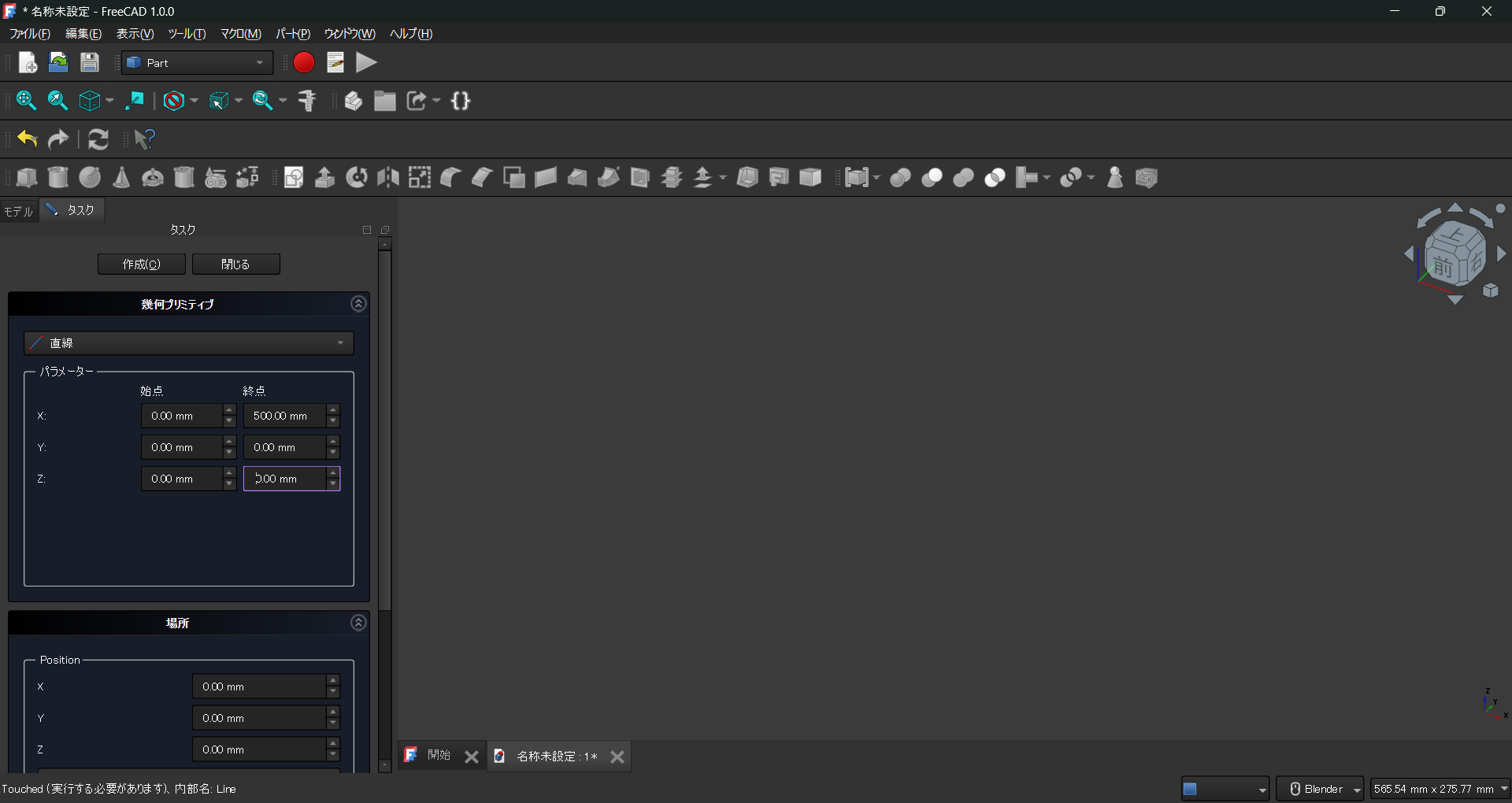Run the Check geometry tool
The width and height of the screenshot is (1512, 803).
click(1114, 177)
